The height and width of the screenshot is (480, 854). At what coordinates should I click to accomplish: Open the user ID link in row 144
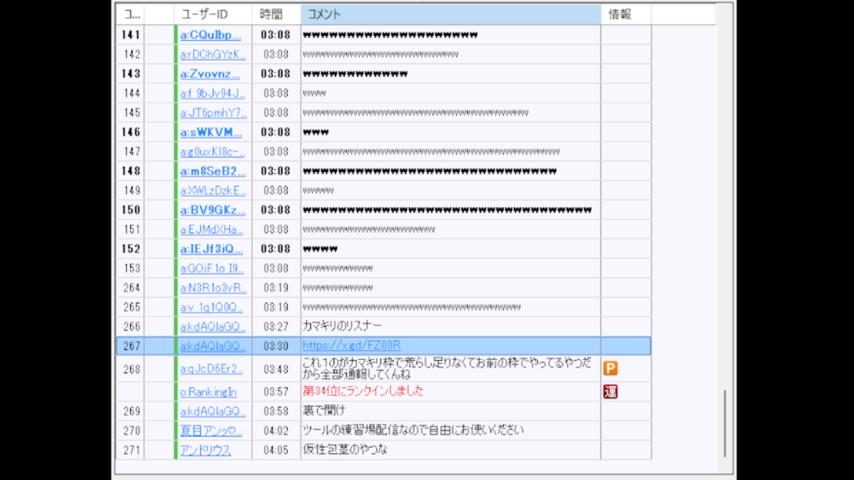pyautogui.click(x=212, y=93)
